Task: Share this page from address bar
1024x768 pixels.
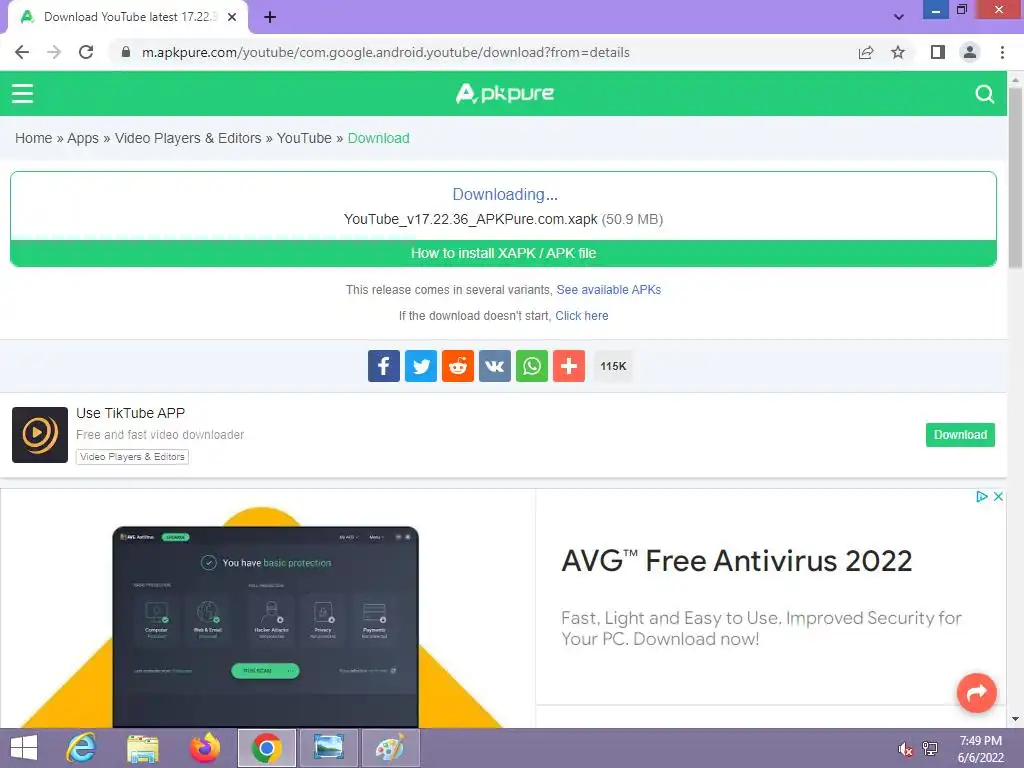Action: (x=866, y=52)
